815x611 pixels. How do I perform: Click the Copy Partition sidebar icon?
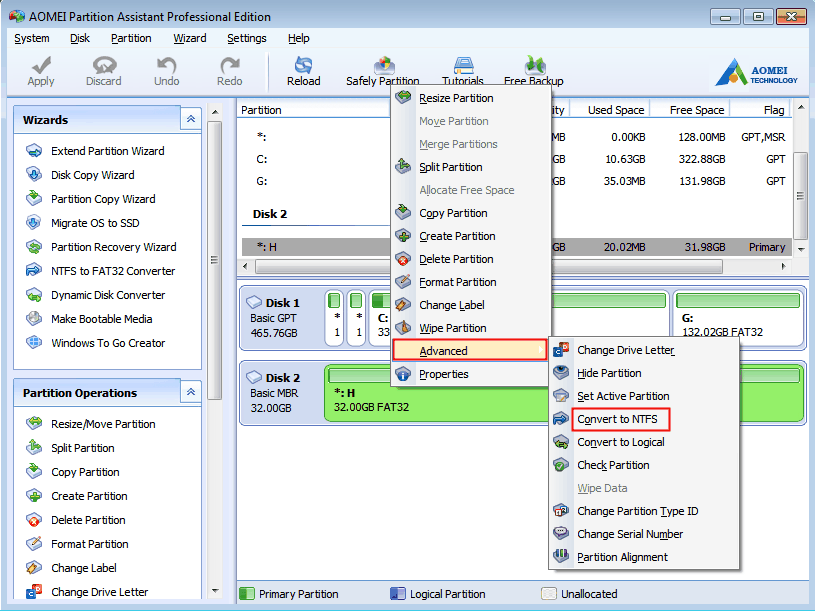(34, 472)
